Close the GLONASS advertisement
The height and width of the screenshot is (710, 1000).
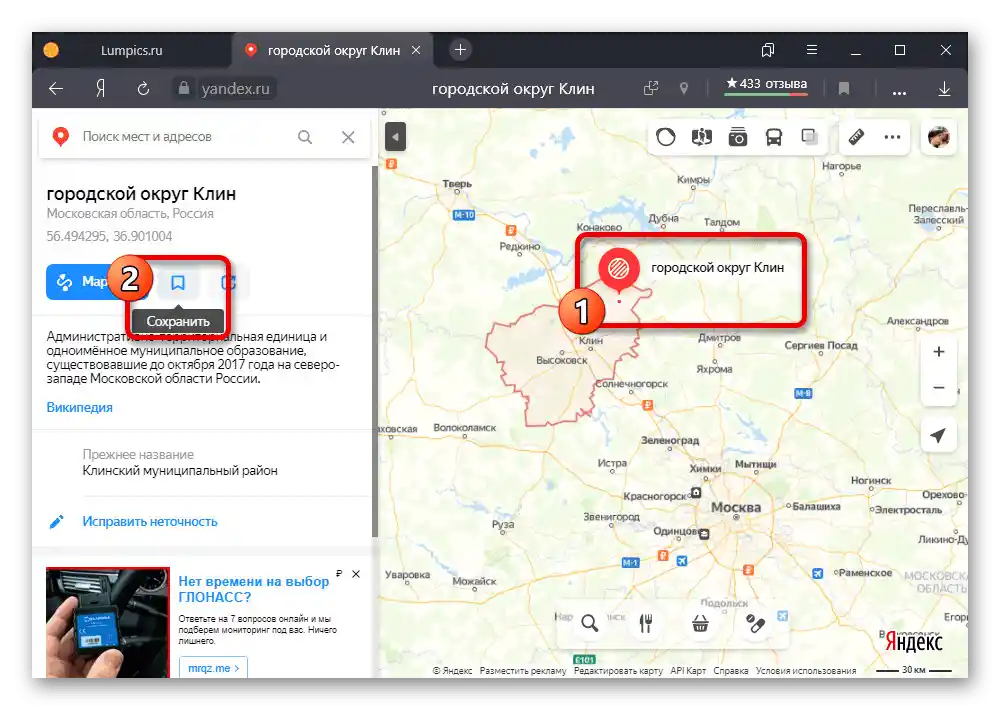pyautogui.click(x=356, y=574)
